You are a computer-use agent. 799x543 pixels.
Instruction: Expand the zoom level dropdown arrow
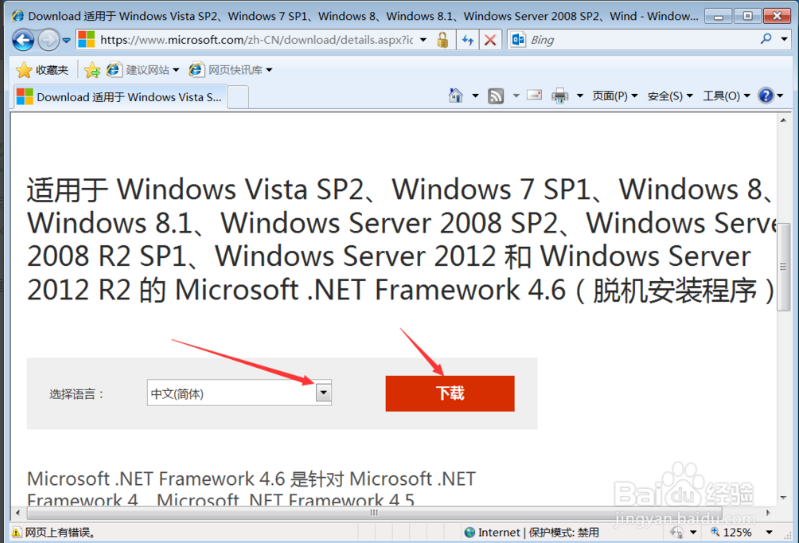pyautogui.click(x=769, y=532)
